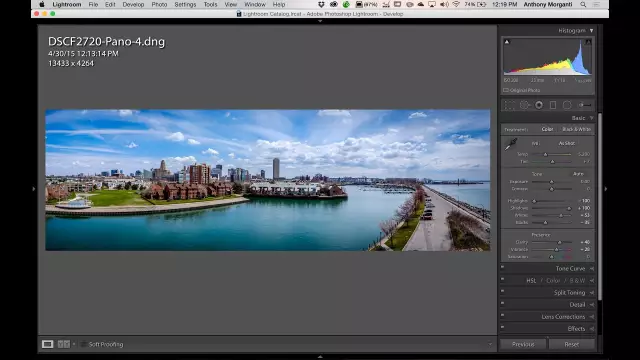Open the Color adjustments tab
Viewport: 640px width, 360px height.
(553, 281)
